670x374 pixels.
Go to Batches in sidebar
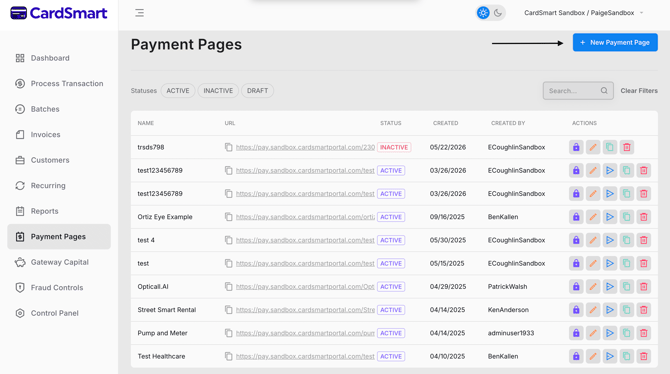coord(59,109)
